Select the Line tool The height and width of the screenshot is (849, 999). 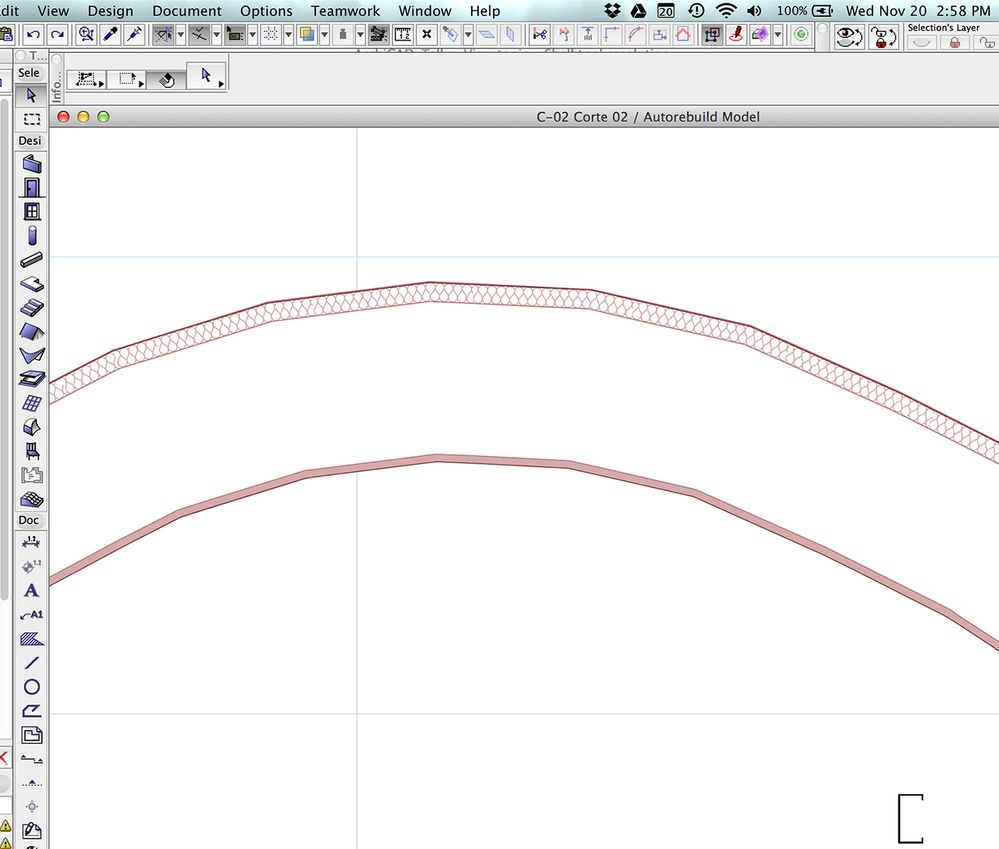[x=31, y=663]
